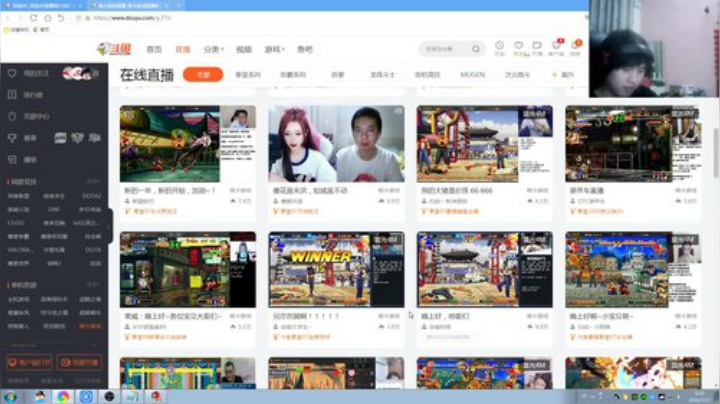Open the colorful round browser taskbar icon
The height and width of the screenshot is (404, 720).
(63, 397)
